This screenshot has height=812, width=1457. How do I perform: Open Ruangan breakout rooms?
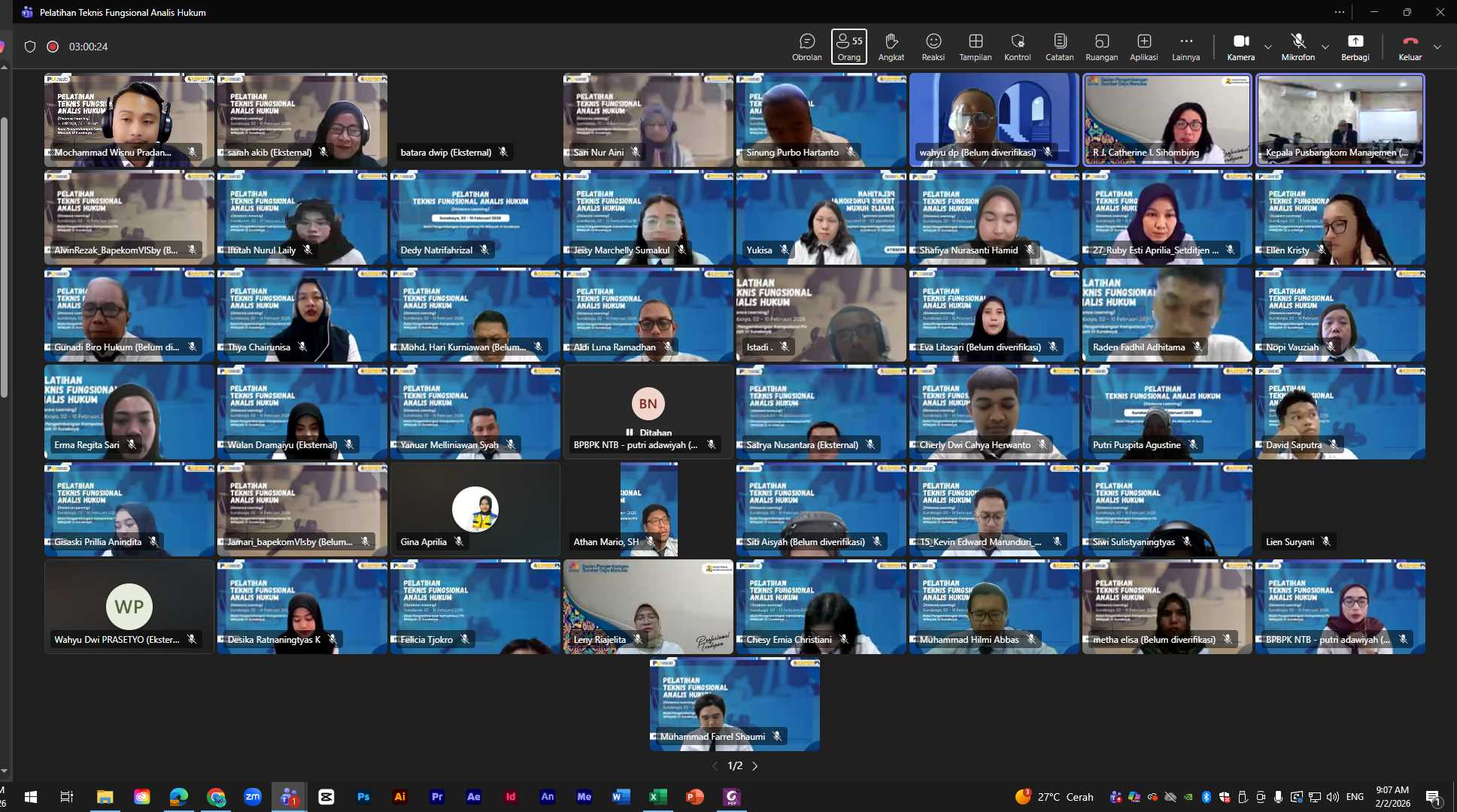pyautogui.click(x=1101, y=47)
